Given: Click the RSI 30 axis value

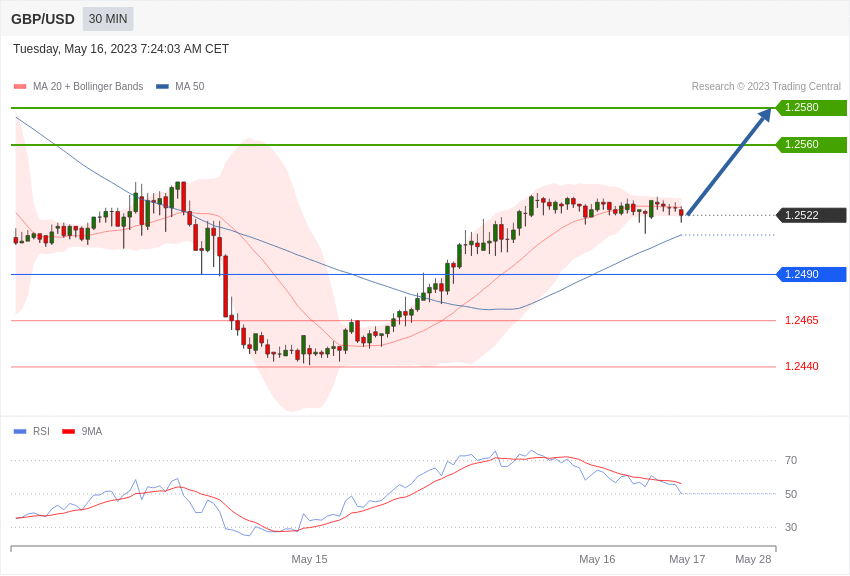Looking at the screenshot, I should pos(791,527).
